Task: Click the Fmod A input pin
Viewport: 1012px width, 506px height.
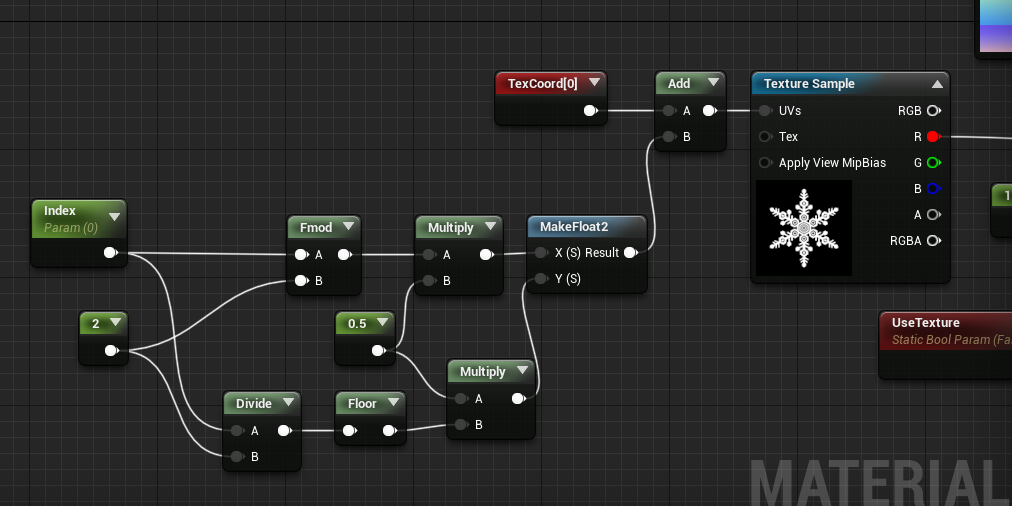Action: pos(301,254)
